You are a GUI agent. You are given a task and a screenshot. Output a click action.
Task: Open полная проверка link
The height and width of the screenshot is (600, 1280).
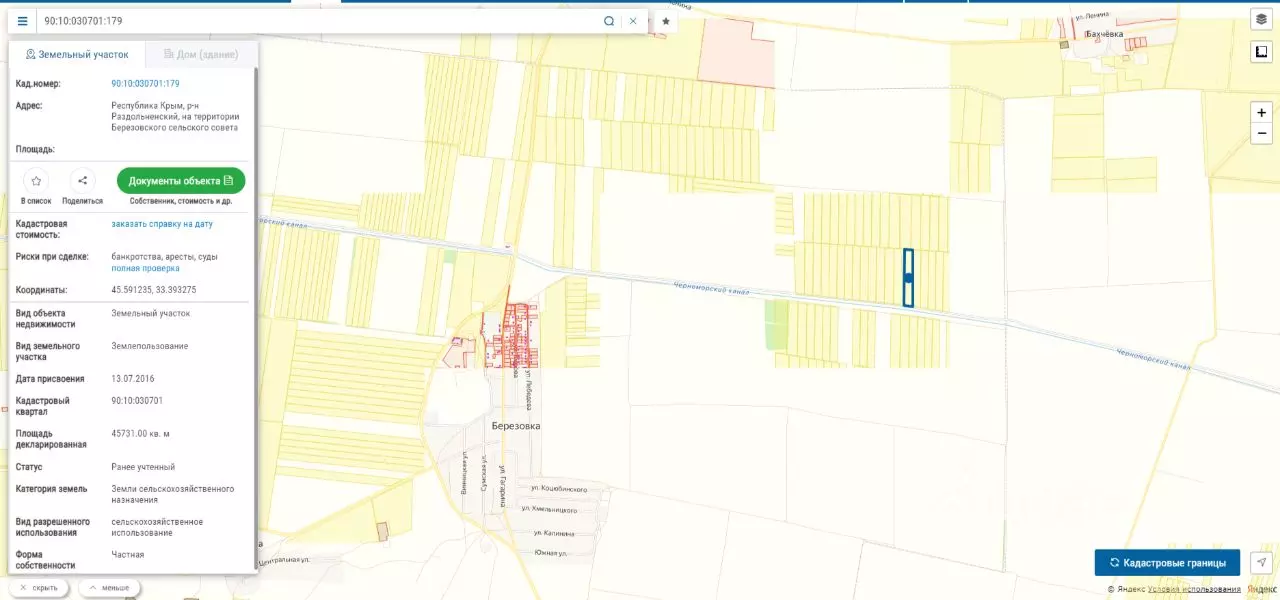point(146,268)
